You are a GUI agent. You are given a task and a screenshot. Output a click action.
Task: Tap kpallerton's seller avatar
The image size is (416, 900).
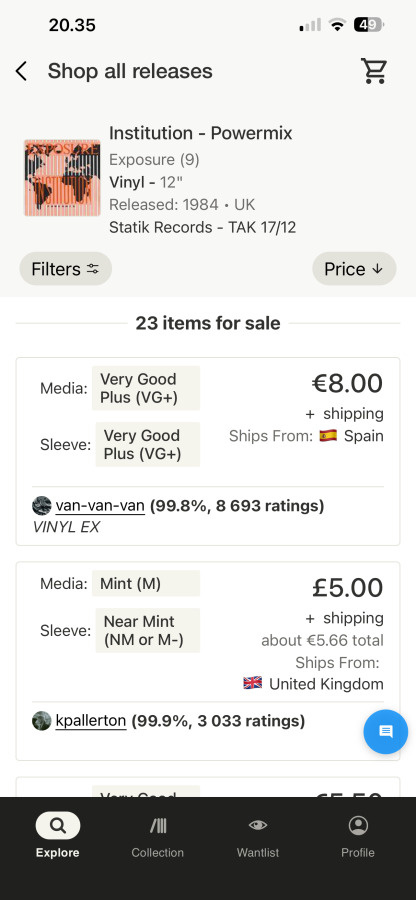tap(42, 720)
